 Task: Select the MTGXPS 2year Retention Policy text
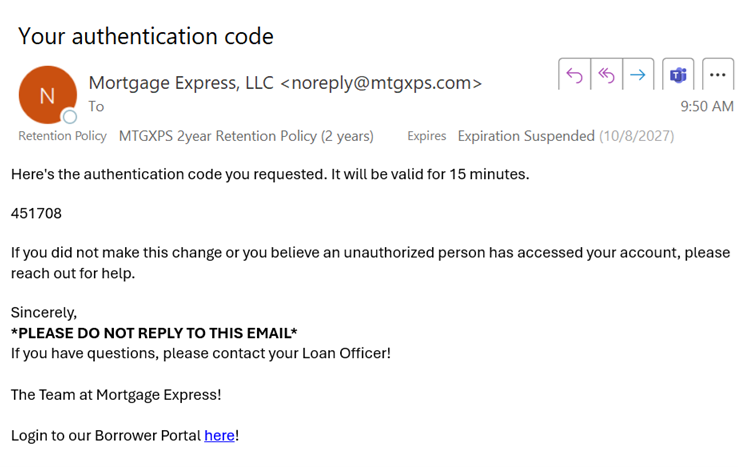pos(246,136)
